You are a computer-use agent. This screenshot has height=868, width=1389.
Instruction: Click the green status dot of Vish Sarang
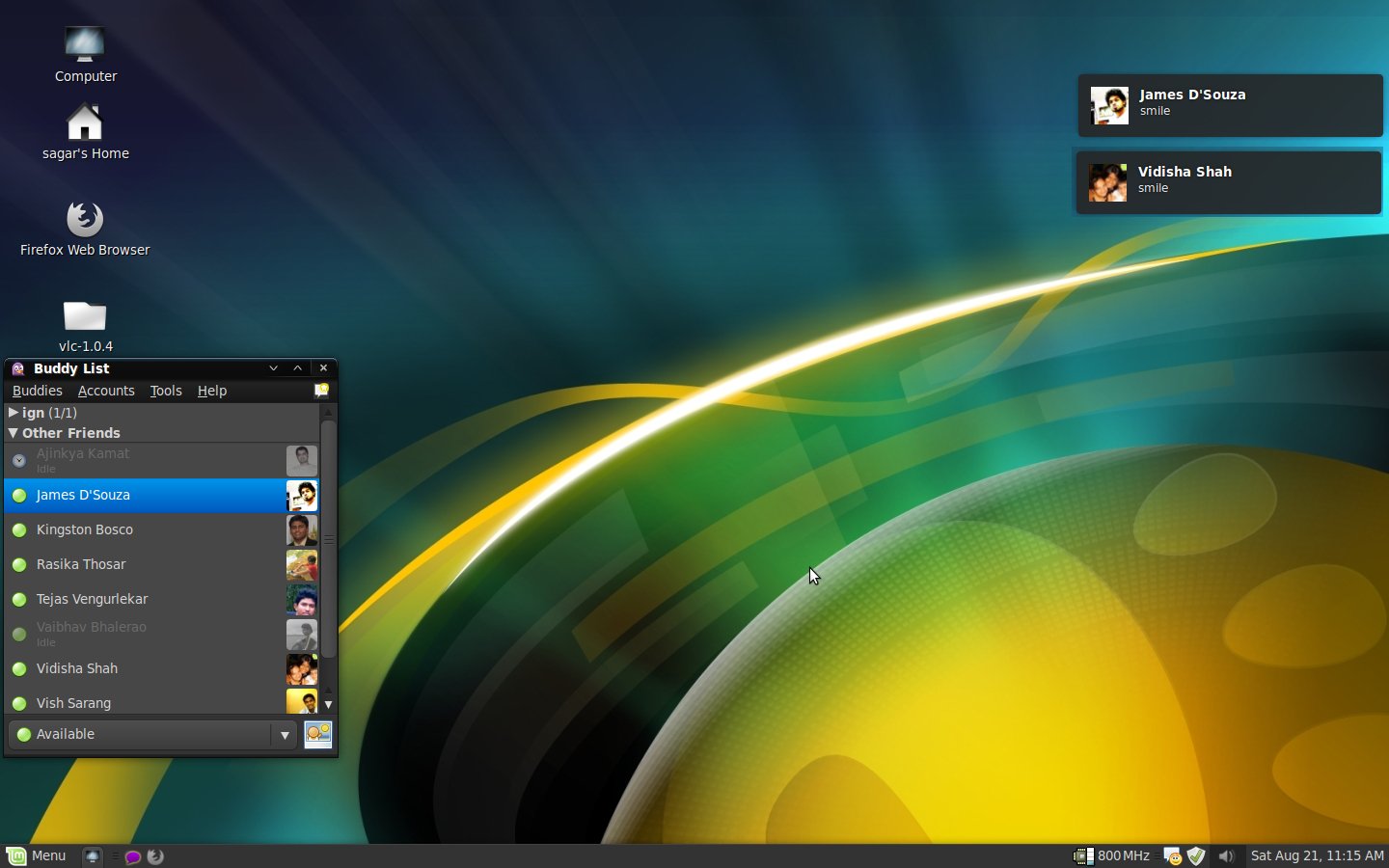pos(18,704)
